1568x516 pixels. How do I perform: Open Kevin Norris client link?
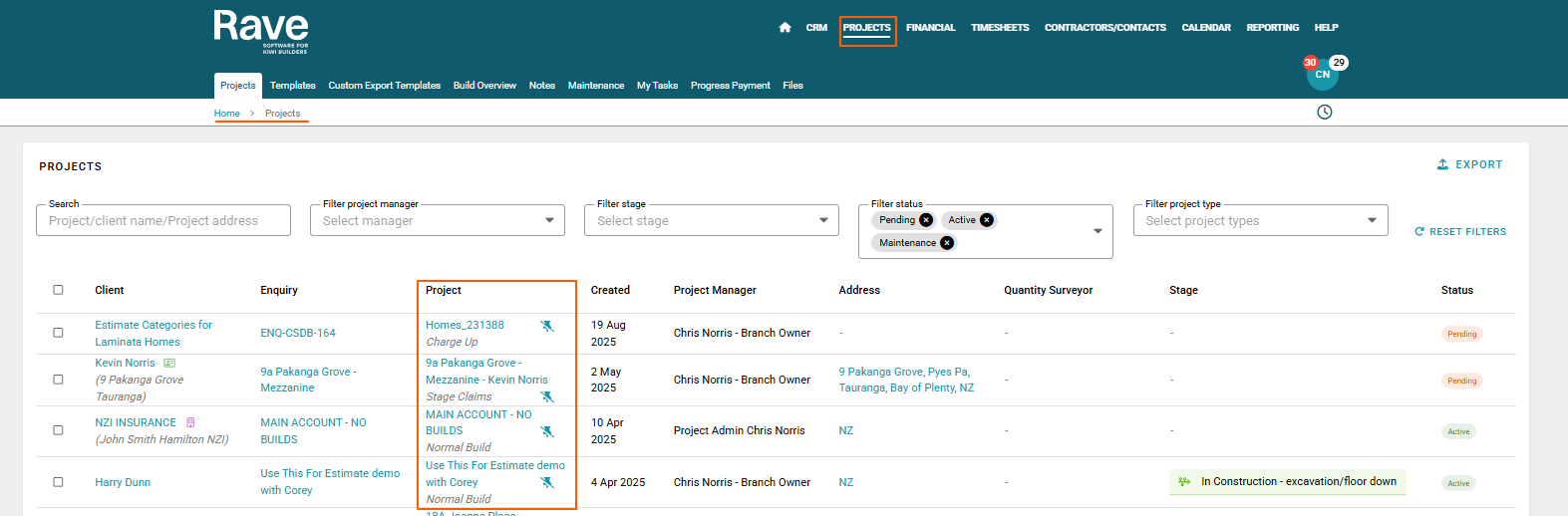pyautogui.click(x=125, y=363)
